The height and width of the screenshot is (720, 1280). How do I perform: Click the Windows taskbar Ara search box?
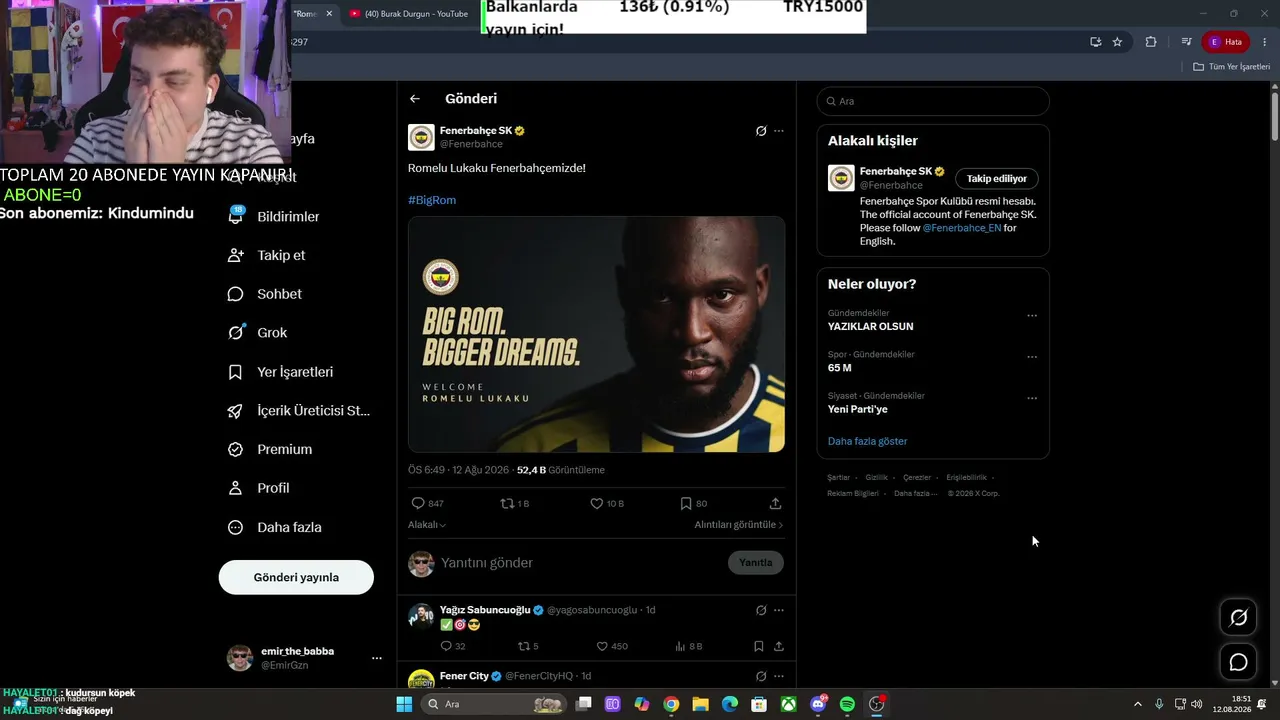[x=492, y=704]
